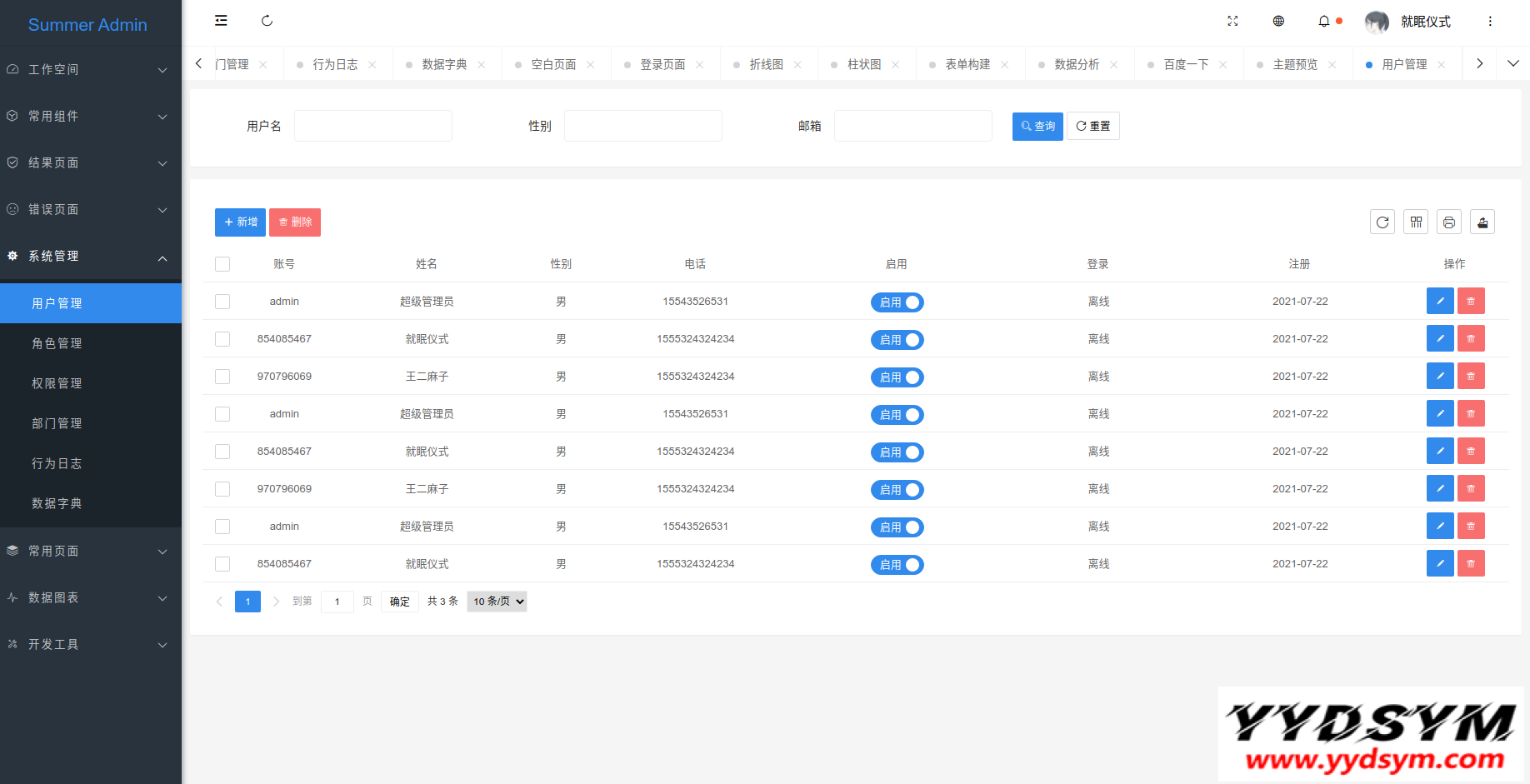Toggle the 启用 switch for the first admin row
Screen dimensions: 1530x784
897,302
